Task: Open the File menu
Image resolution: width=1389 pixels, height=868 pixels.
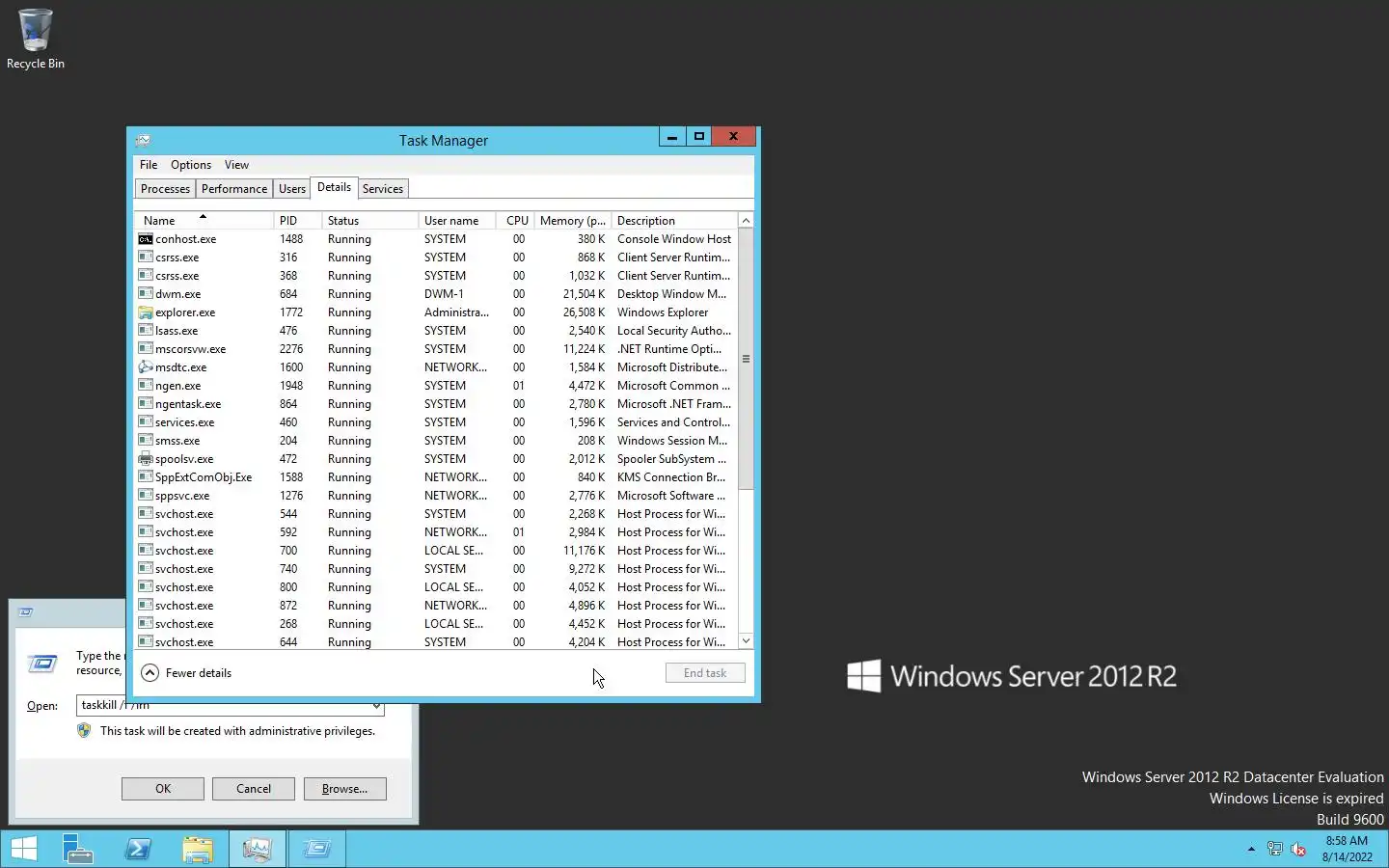Action: tap(149, 165)
